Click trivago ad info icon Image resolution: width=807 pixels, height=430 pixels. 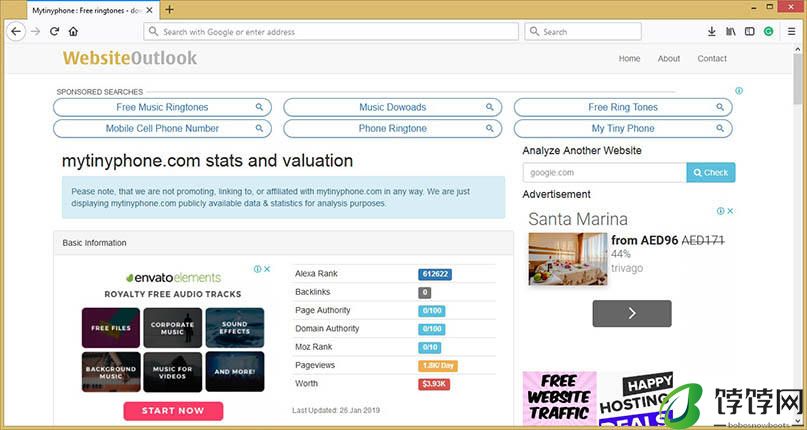point(721,211)
